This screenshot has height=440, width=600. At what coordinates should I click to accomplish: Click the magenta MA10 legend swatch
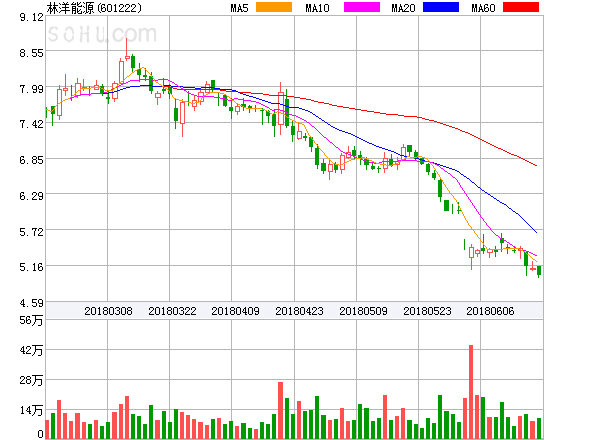pos(354,8)
